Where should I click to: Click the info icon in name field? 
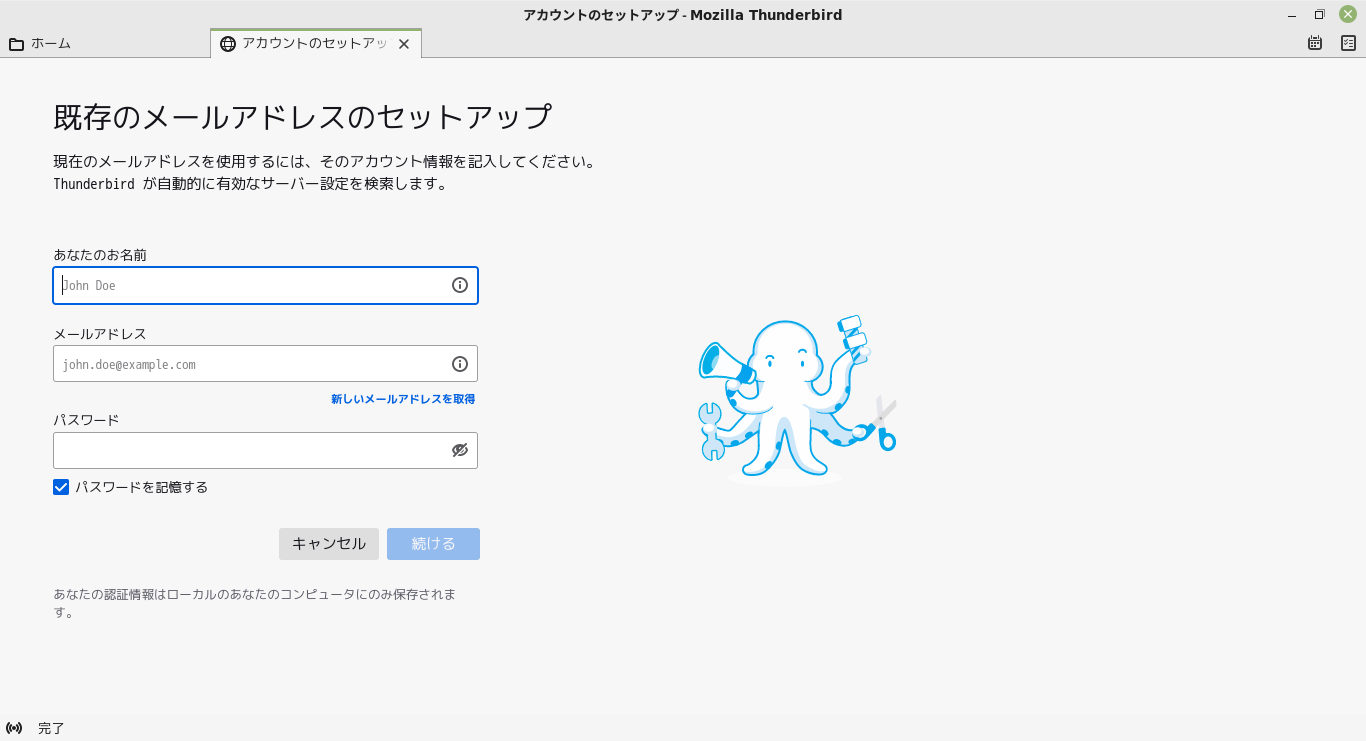point(460,285)
